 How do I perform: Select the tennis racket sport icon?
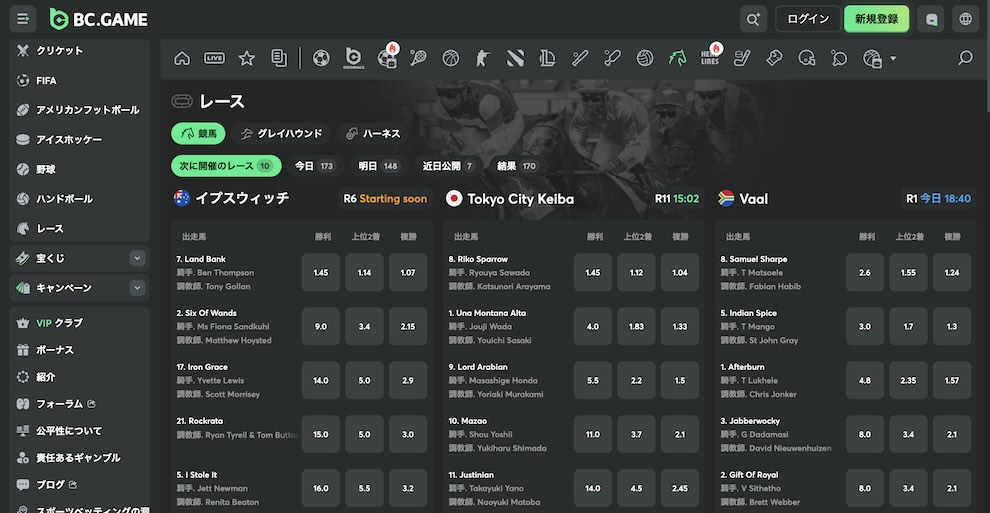[x=418, y=58]
